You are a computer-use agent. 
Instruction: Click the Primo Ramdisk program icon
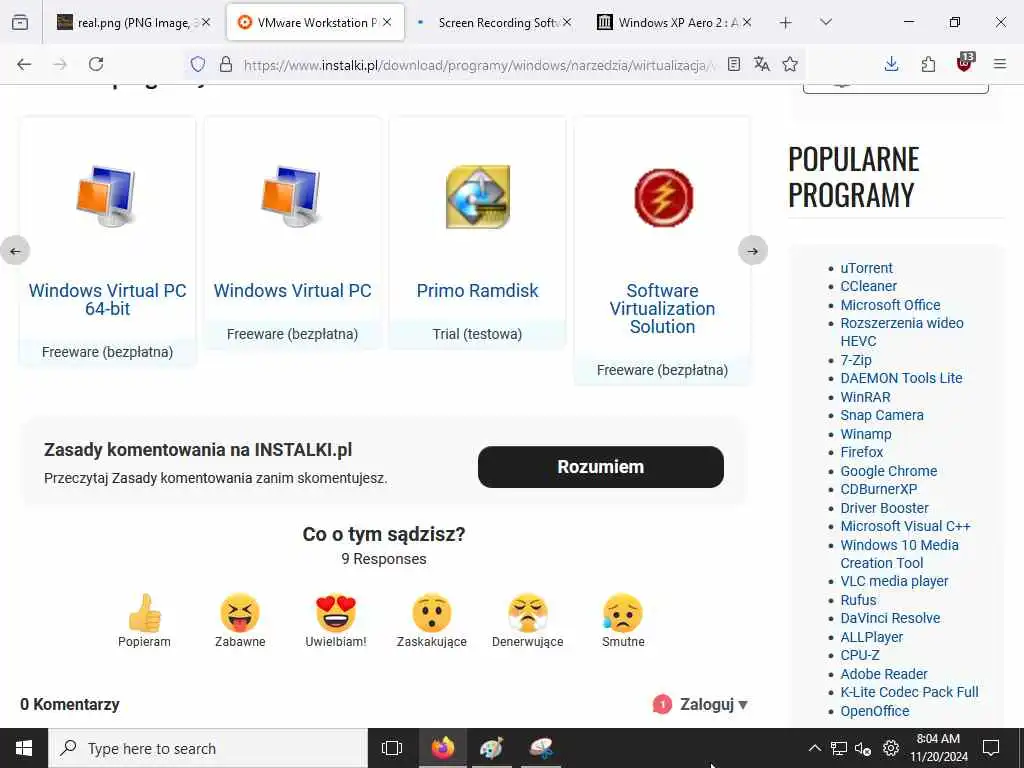[x=477, y=197]
